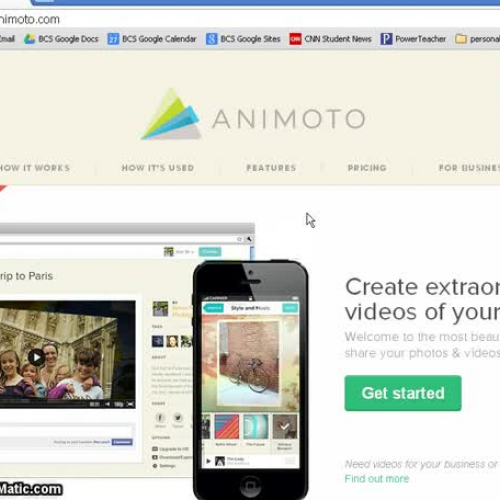This screenshot has width=500, height=500.
Task: Go to the Features page
Action: tap(271, 168)
